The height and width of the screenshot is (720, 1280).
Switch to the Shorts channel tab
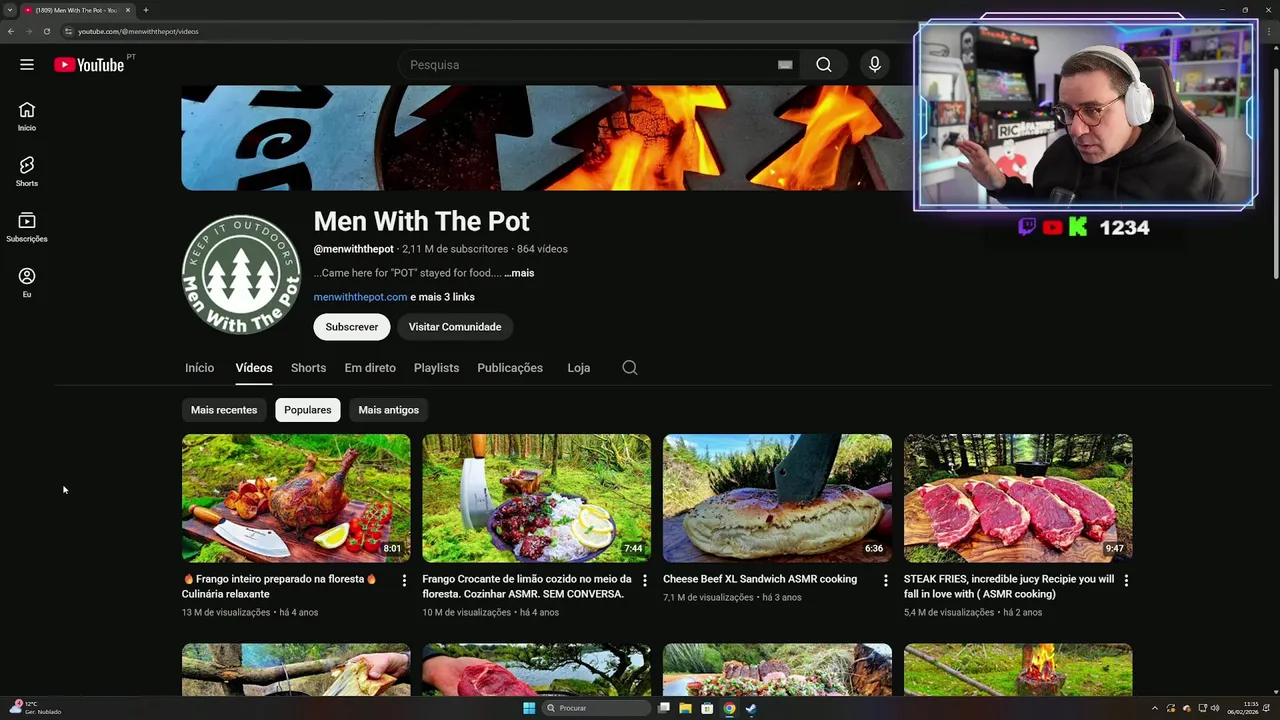[308, 368]
